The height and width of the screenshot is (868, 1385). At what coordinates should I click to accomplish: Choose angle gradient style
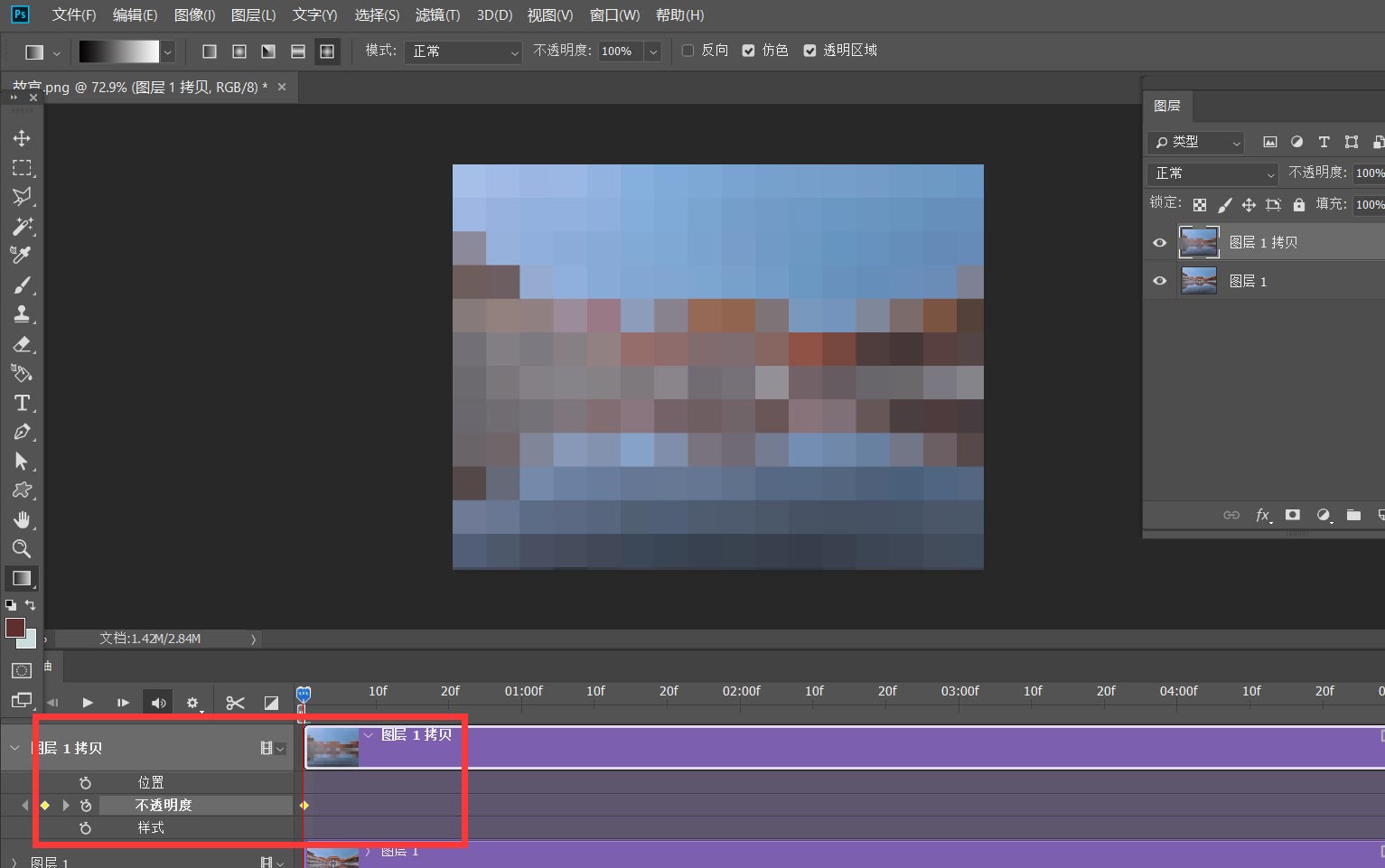coord(268,51)
